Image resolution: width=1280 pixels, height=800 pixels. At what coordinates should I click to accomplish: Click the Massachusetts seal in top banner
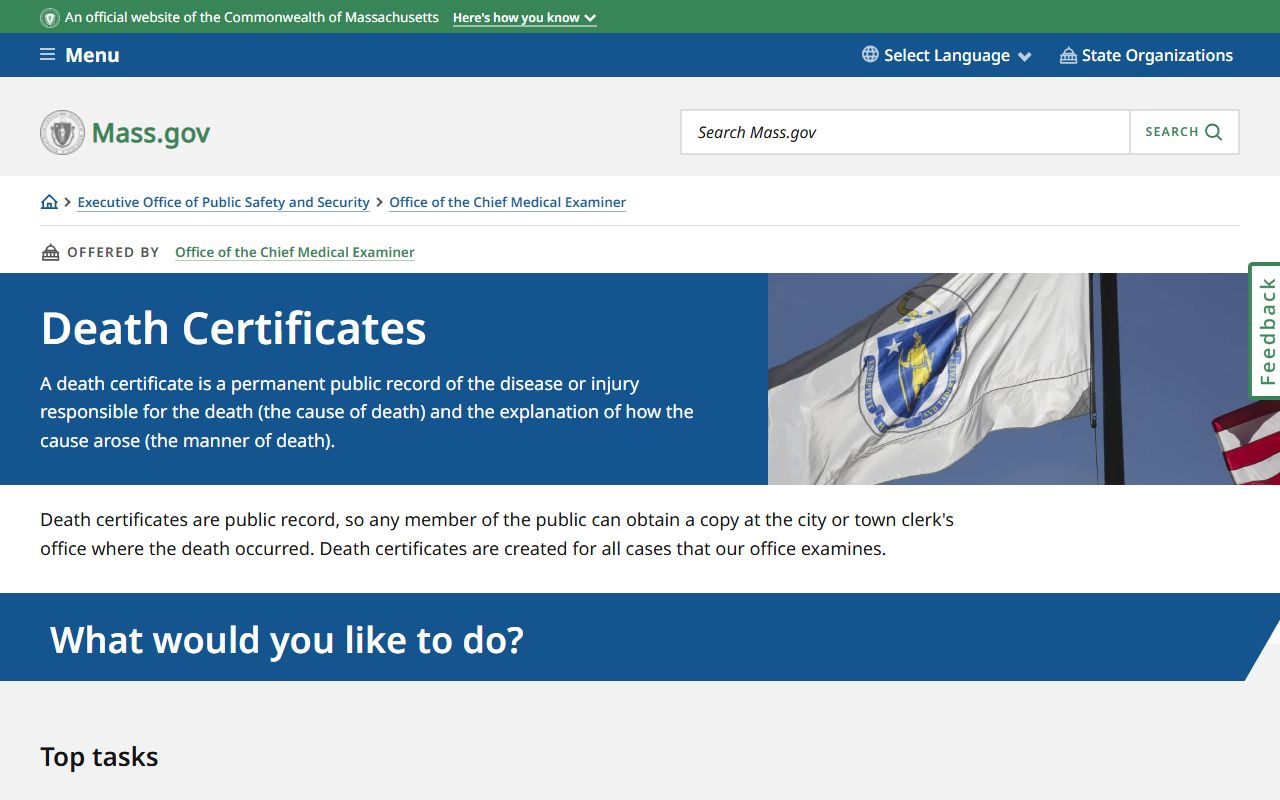click(x=50, y=18)
